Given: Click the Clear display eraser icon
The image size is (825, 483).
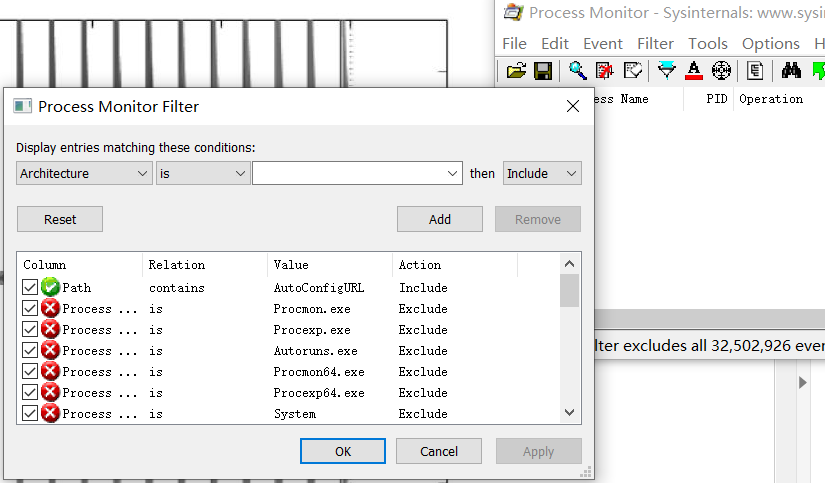Looking at the screenshot, I should pos(633,71).
